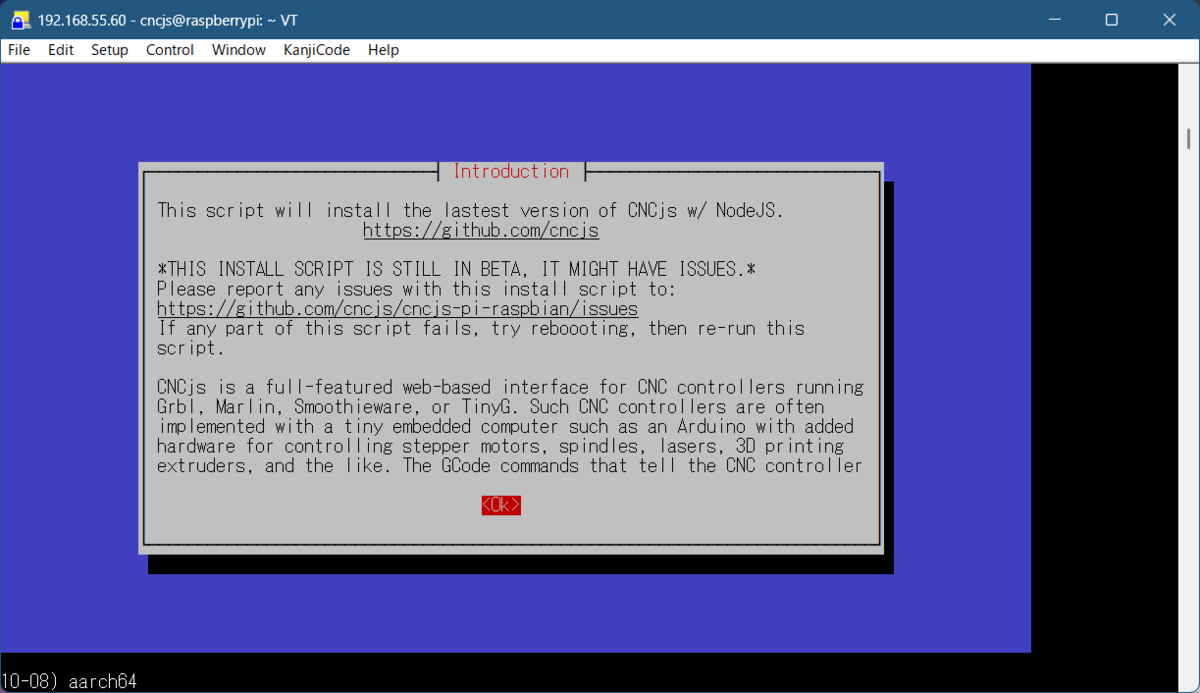Image resolution: width=1200 pixels, height=693 pixels.
Task: Click the red Ok button
Action: coord(501,505)
